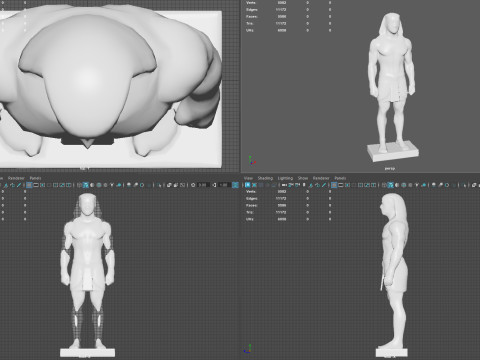Toggle Gate Mask in front view panel
The height and width of the screenshot is (360, 480).
[x=49, y=185]
